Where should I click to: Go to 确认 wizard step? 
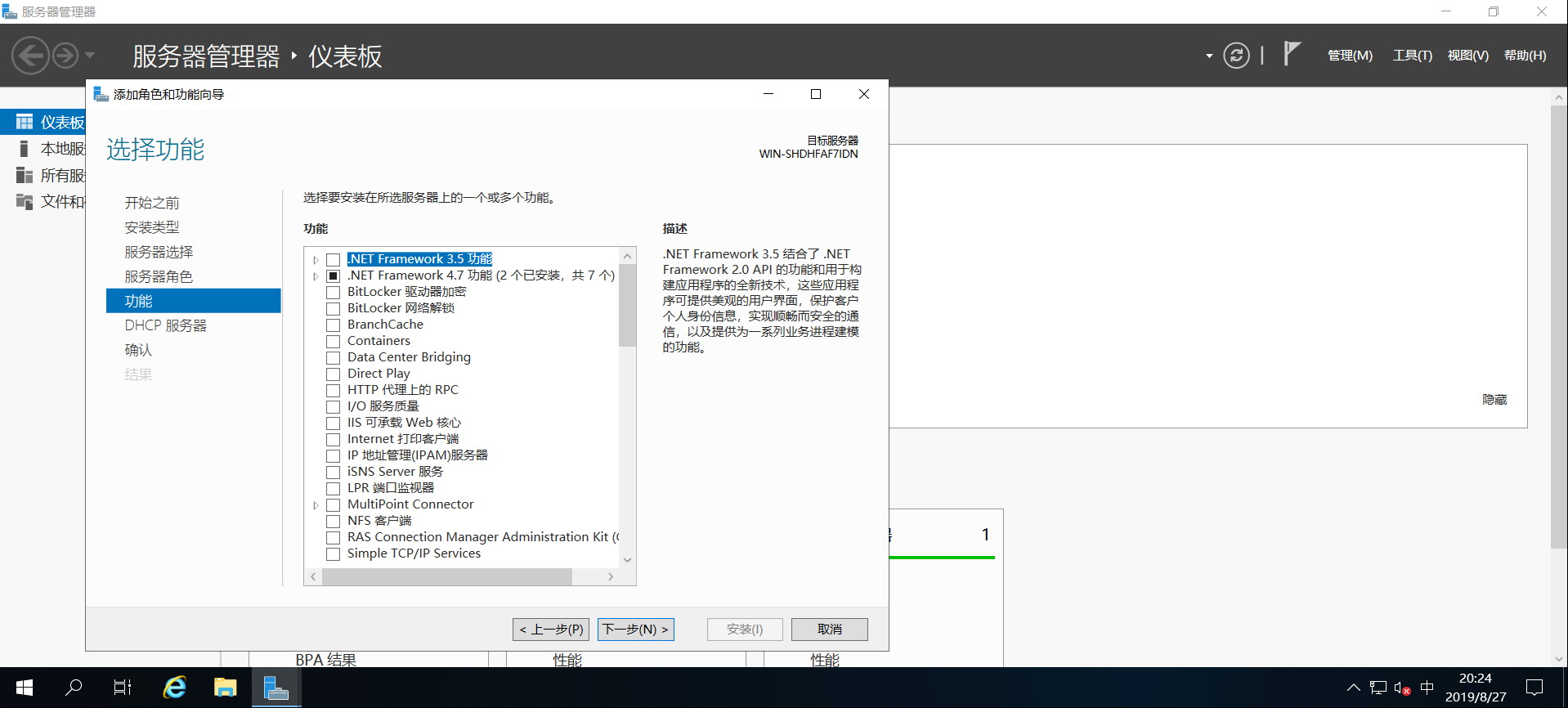(x=138, y=350)
